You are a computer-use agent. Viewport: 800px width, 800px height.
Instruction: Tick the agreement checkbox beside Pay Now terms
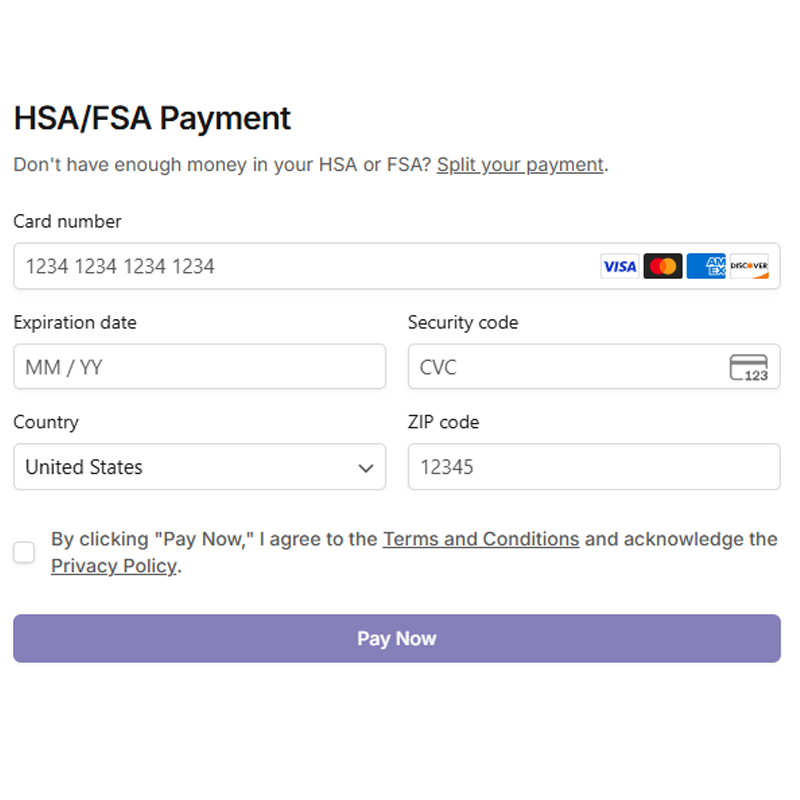pos(24,552)
